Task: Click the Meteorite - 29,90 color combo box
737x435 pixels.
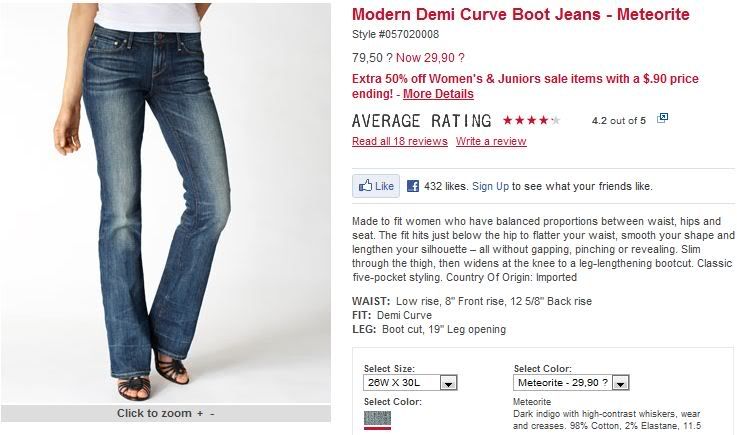Action: 571,383
